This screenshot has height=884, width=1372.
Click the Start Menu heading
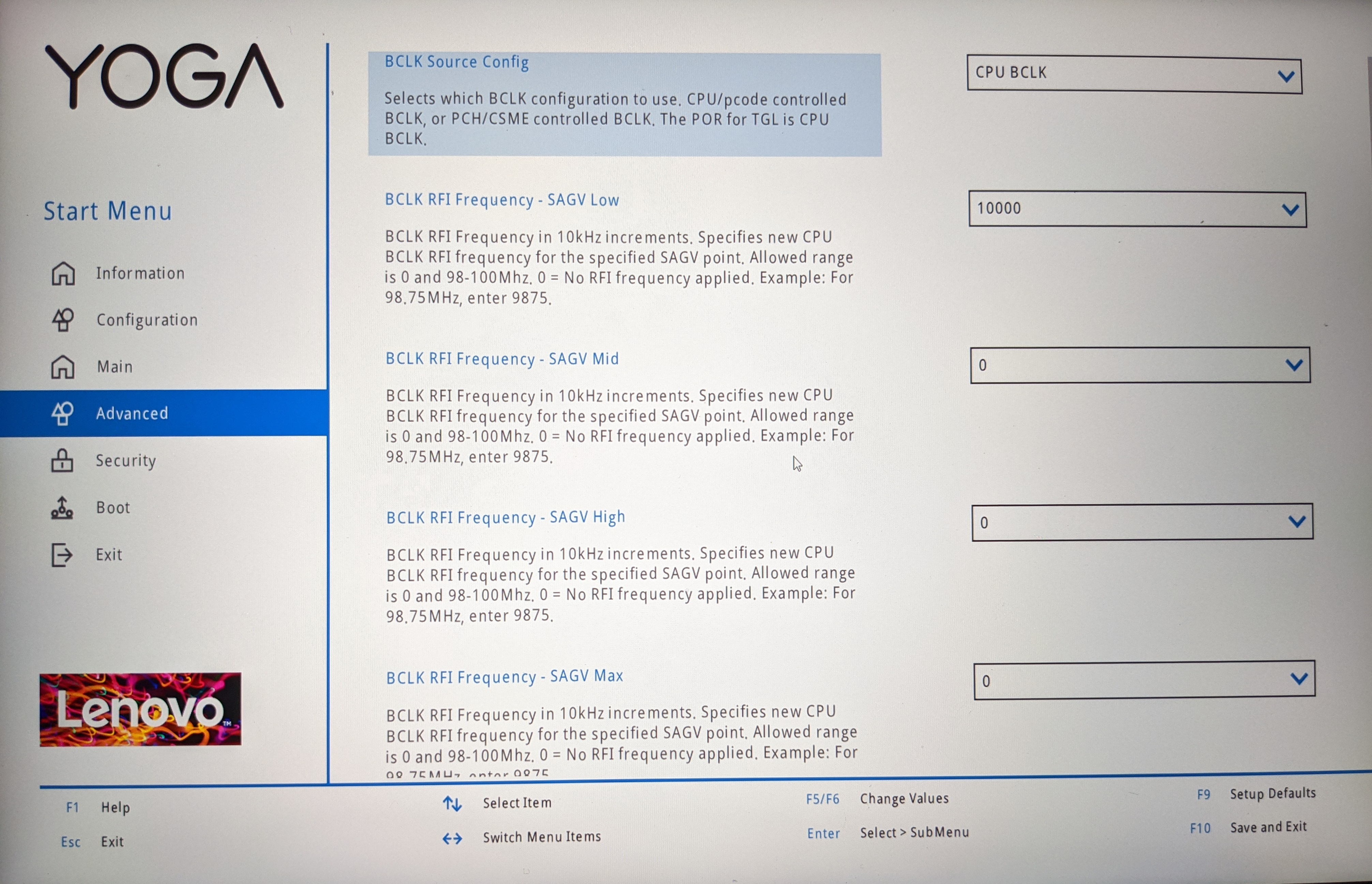coord(108,211)
